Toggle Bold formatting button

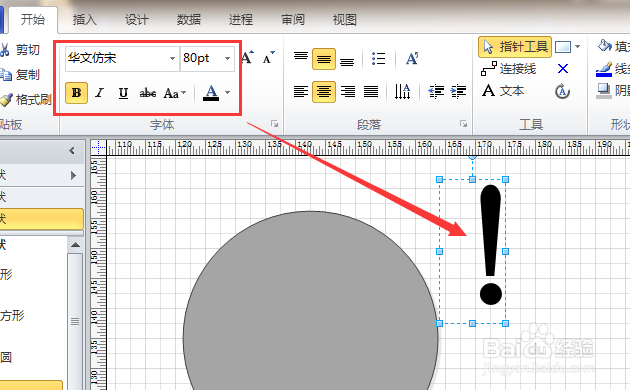pyautogui.click(x=76, y=93)
